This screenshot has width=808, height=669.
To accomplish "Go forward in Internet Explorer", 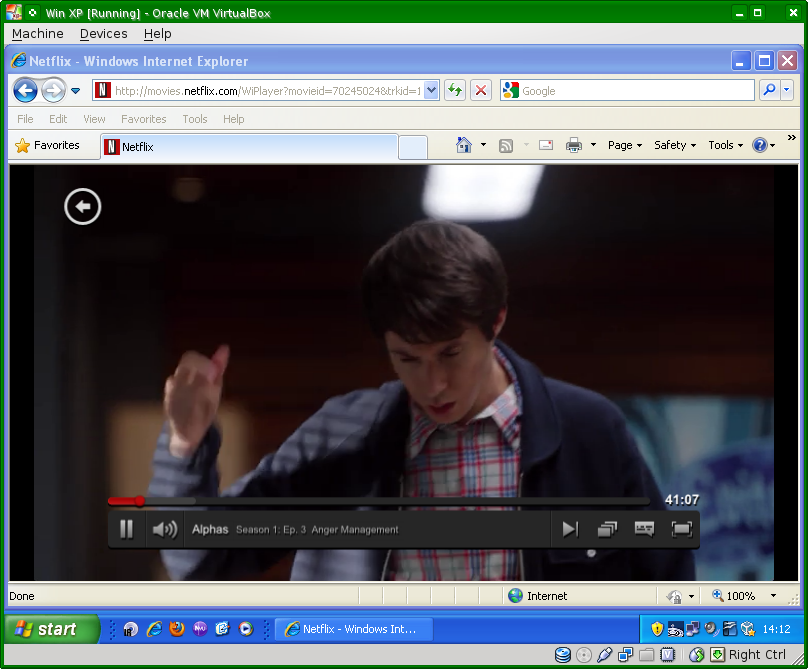I will pos(53,91).
